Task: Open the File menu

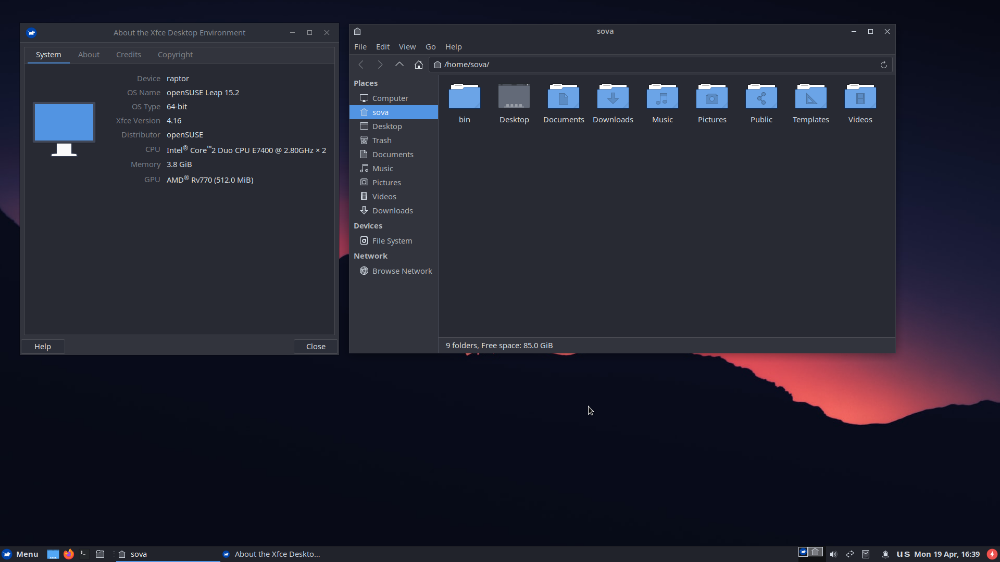Action: coord(360,47)
